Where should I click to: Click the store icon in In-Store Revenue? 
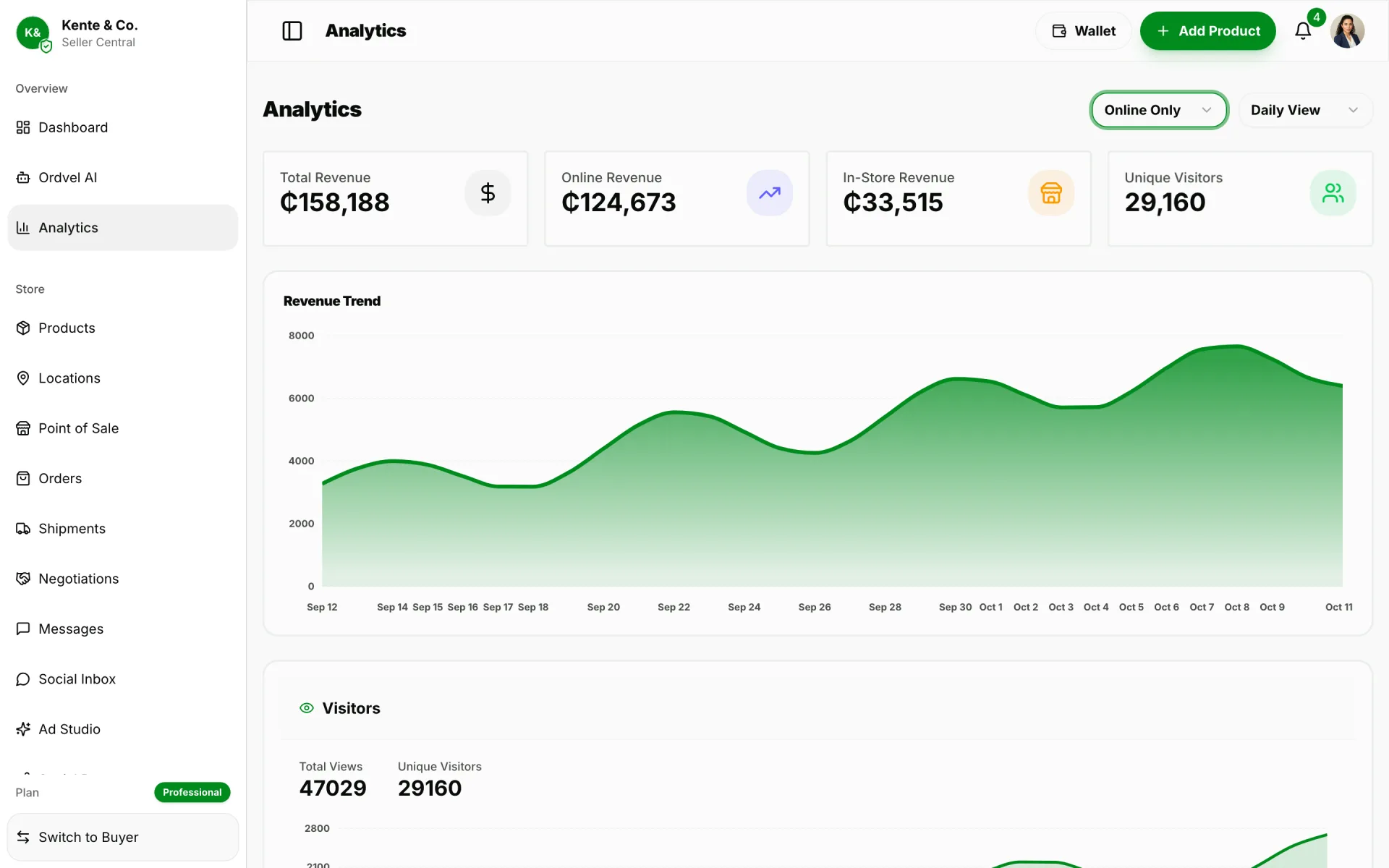(x=1051, y=193)
